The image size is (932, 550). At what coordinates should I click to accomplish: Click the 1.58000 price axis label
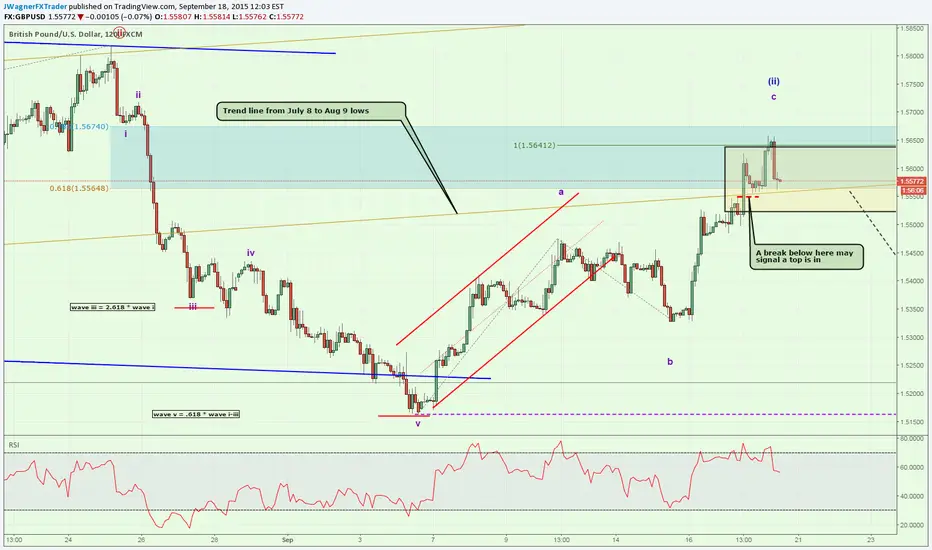click(912, 56)
